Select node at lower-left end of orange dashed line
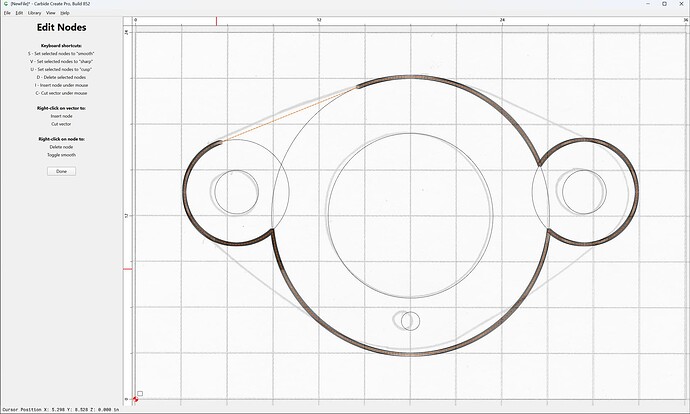 coord(220,142)
